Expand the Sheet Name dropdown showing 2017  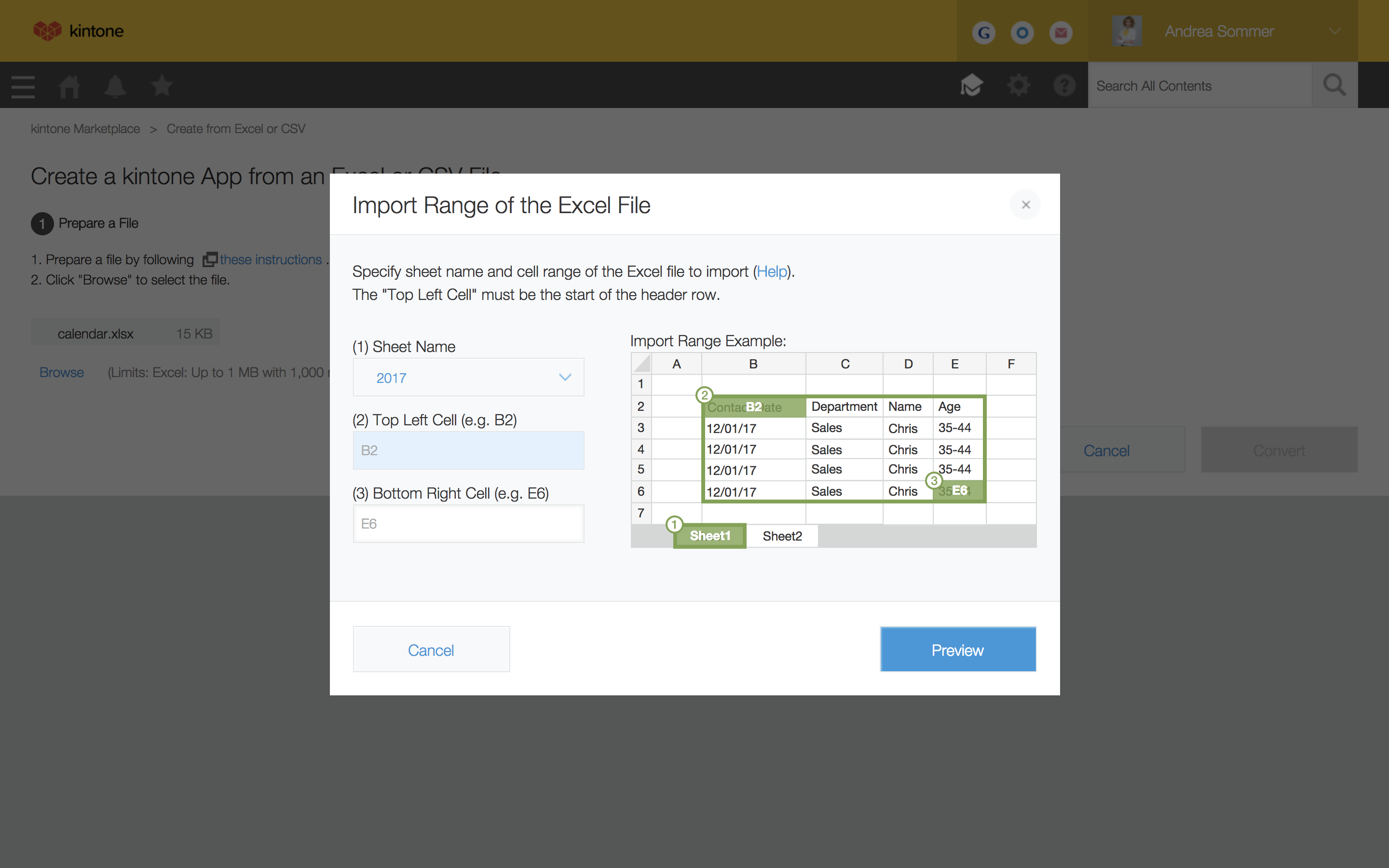(468, 378)
